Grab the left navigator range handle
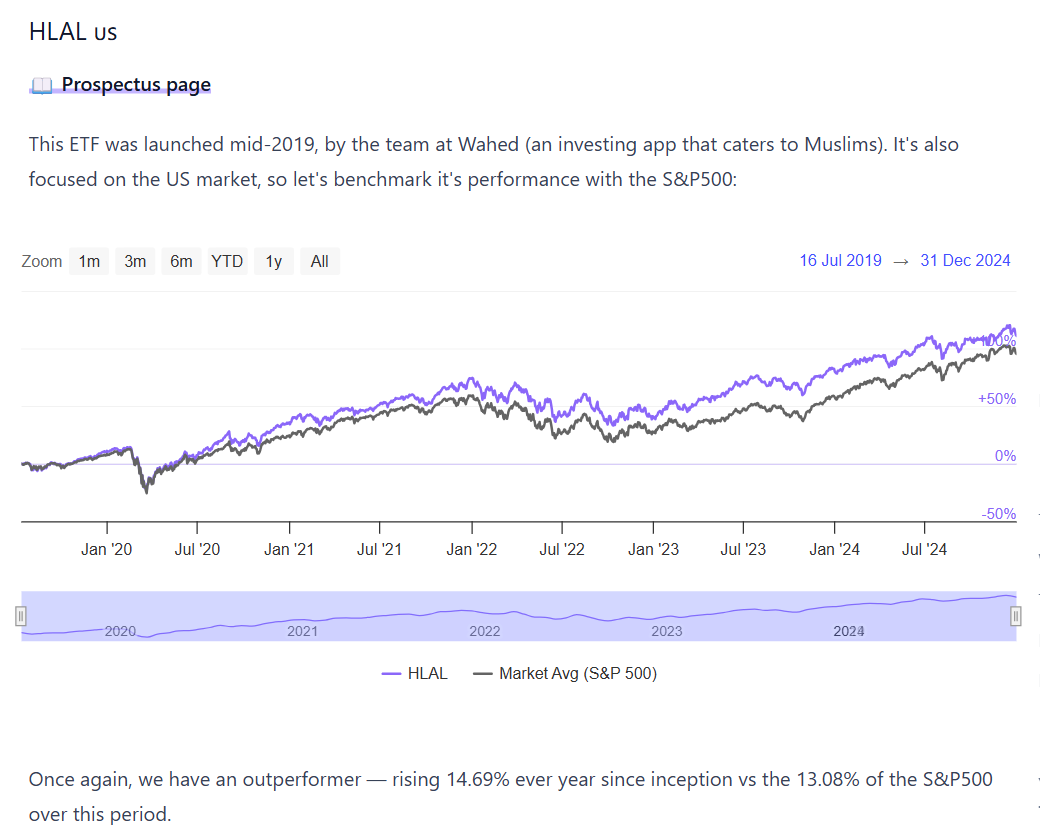1040x827 pixels. [21, 616]
